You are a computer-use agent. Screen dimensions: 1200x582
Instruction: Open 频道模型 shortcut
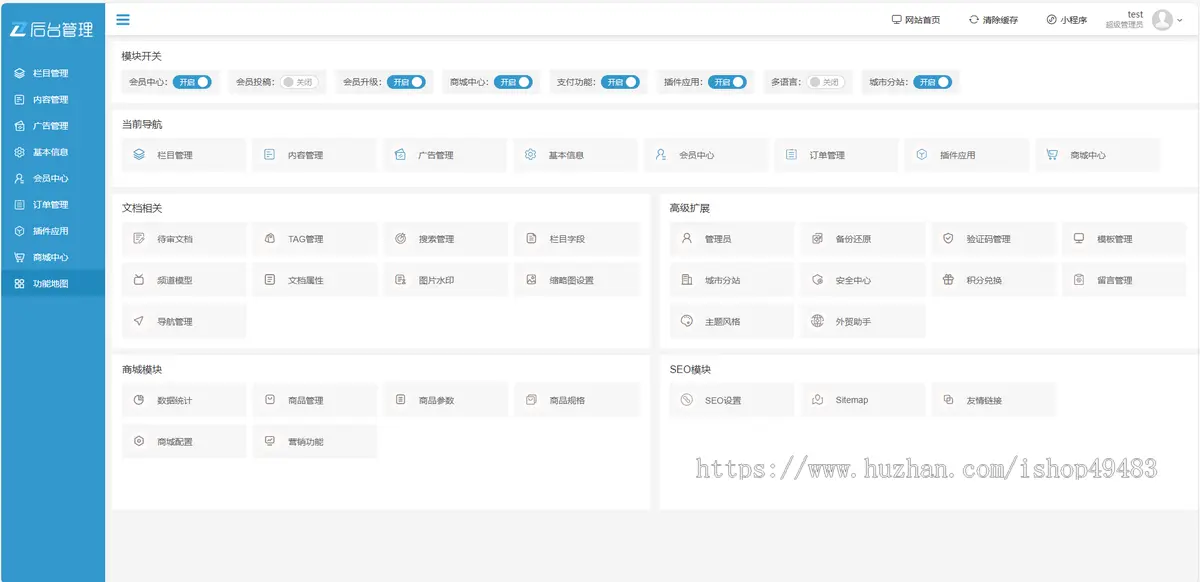point(184,280)
